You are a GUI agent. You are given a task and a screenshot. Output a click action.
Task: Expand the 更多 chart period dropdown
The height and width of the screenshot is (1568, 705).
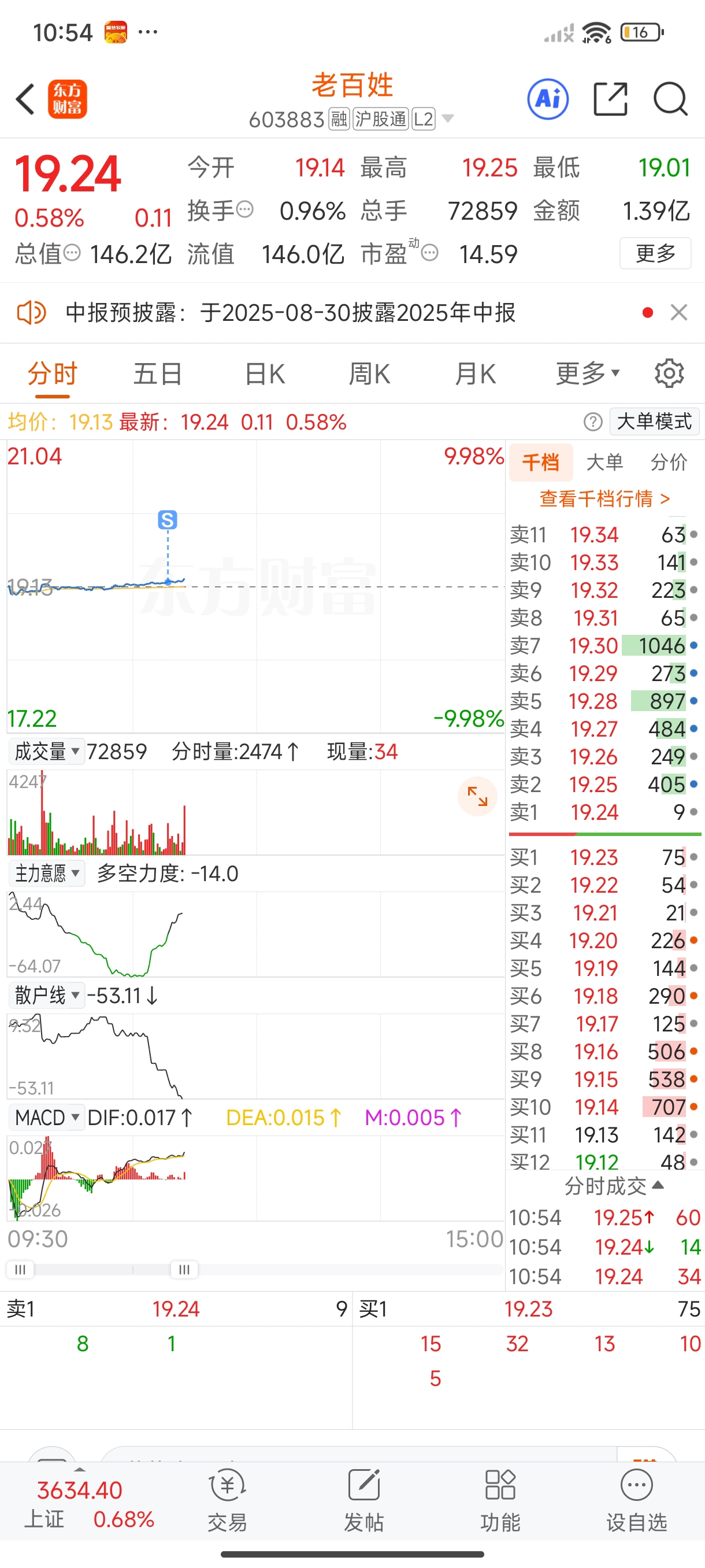click(x=588, y=373)
